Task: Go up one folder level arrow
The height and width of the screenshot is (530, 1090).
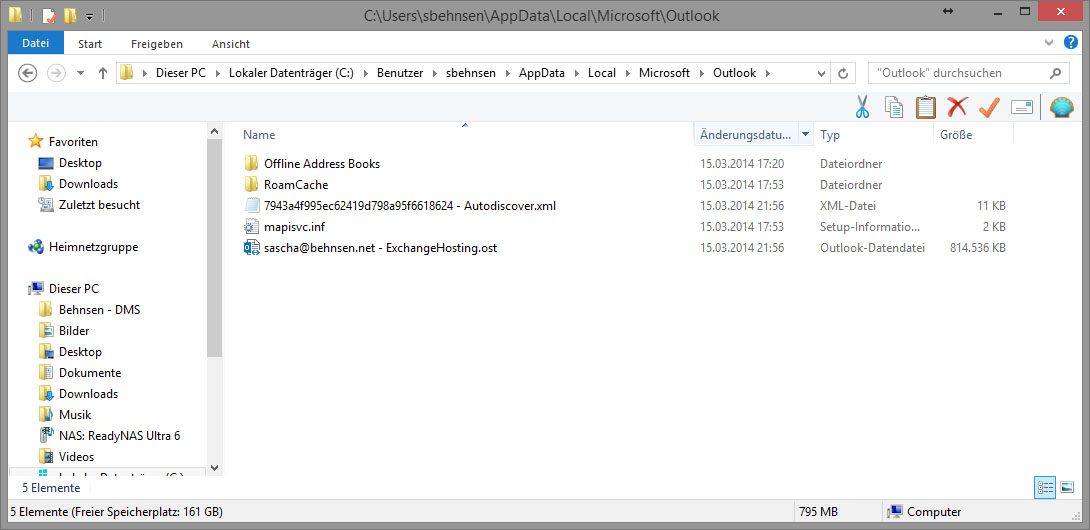Action: [103, 72]
